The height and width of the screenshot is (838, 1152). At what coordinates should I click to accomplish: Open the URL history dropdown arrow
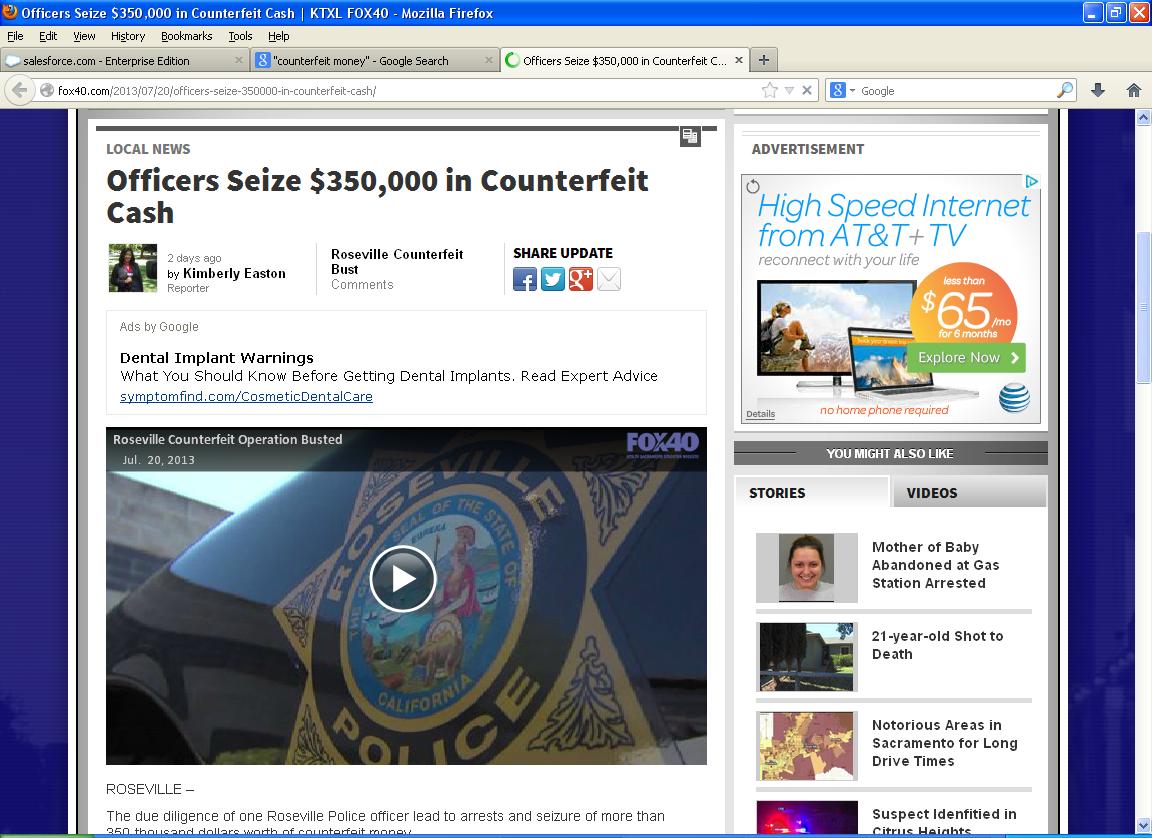click(789, 90)
